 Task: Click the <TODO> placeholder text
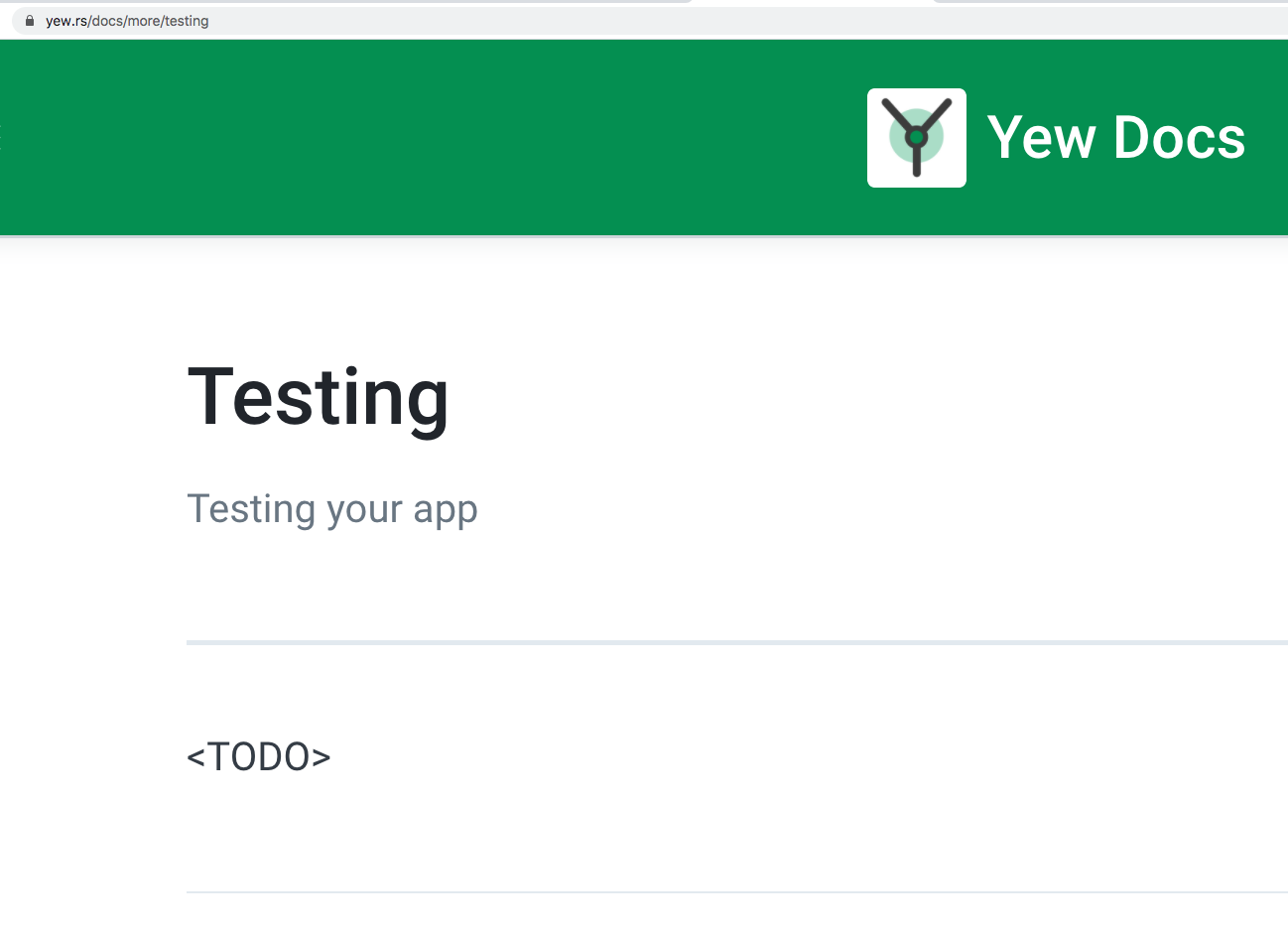(x=258, y=757)
